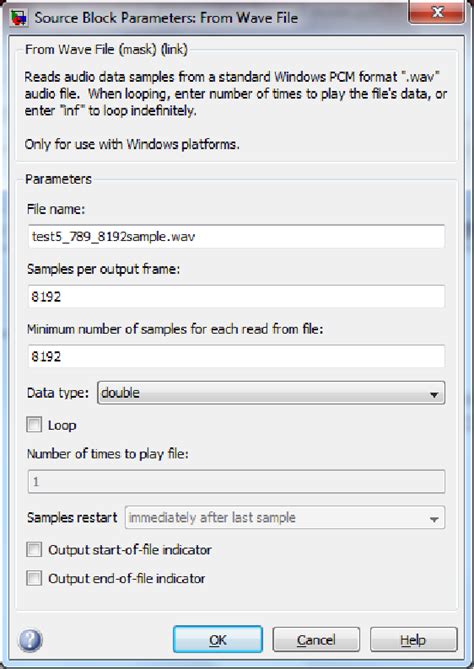The width and height of the screenshot is (474, 669).
Task: Click the Samples per output frame field
Action: tap(236, 297)
